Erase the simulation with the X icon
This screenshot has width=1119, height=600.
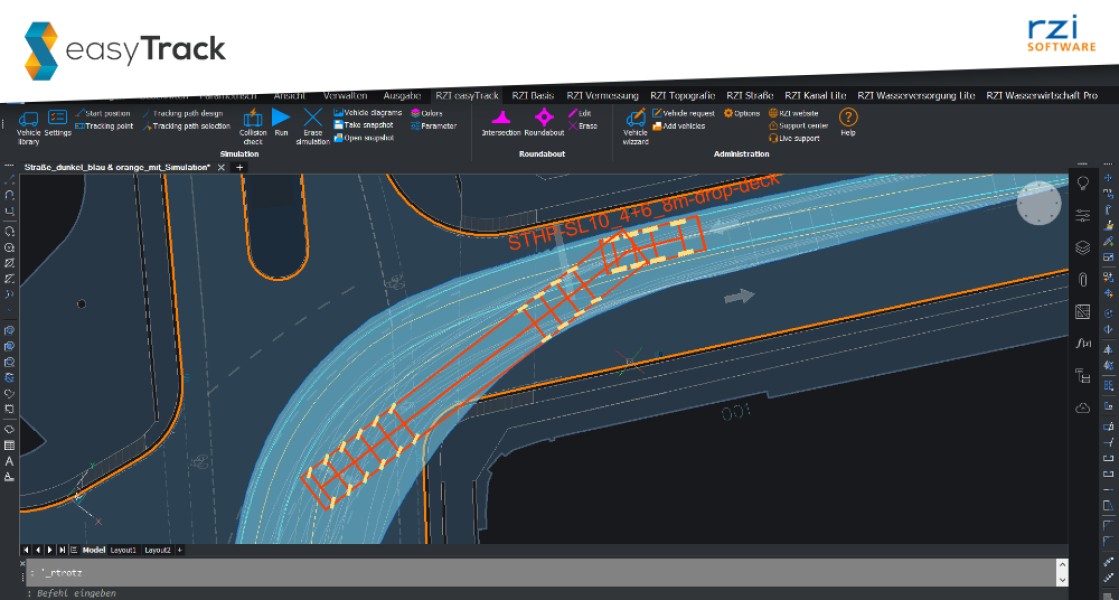[313, 124]
